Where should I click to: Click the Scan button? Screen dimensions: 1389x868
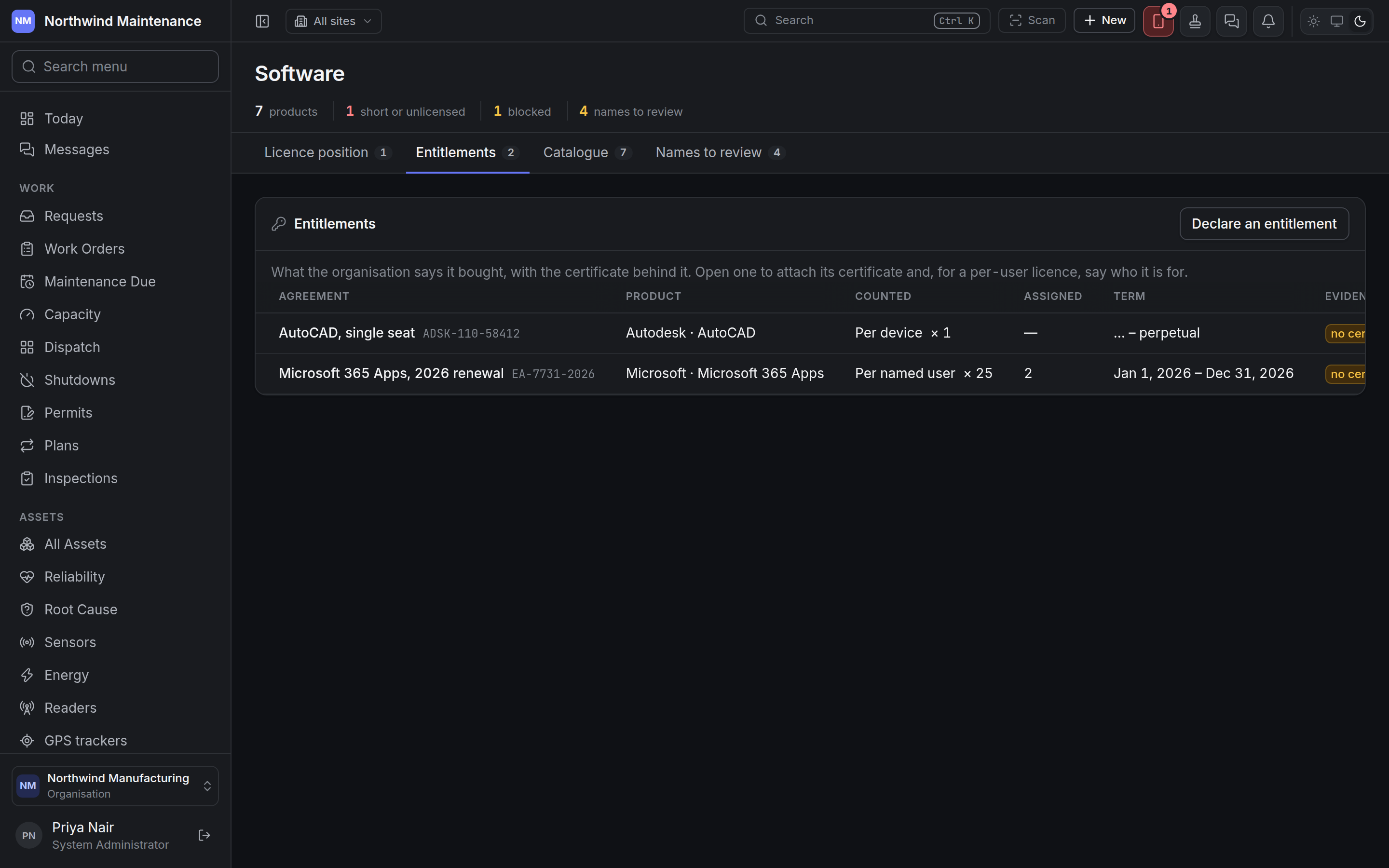pos(1032,21)
